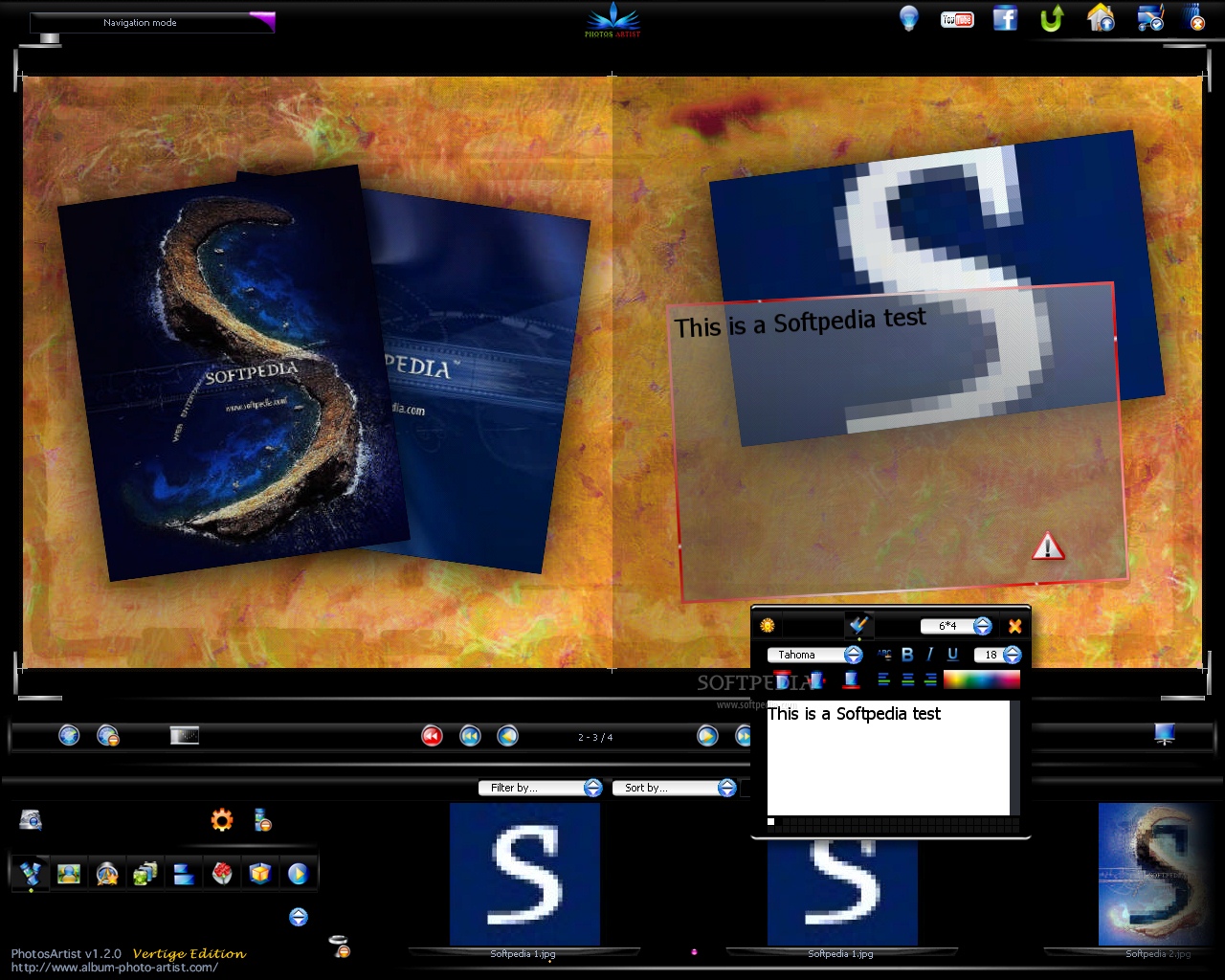Image resolution: width=1225 pixels, height=980 pixels.
Task: Click in the text editor input area
Action: click(x=888, y=758)
